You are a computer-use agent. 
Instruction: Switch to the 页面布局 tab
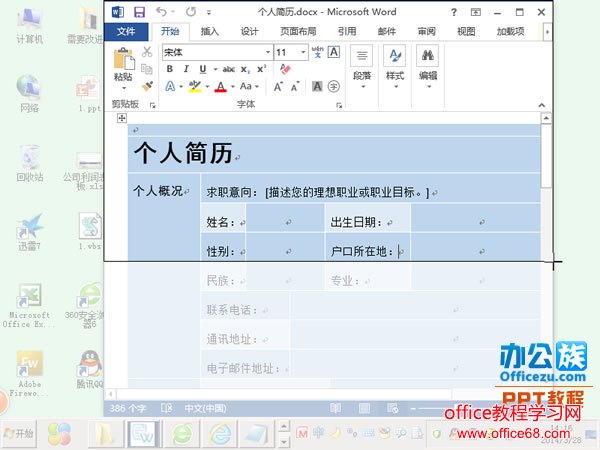[x=298, y=31]
